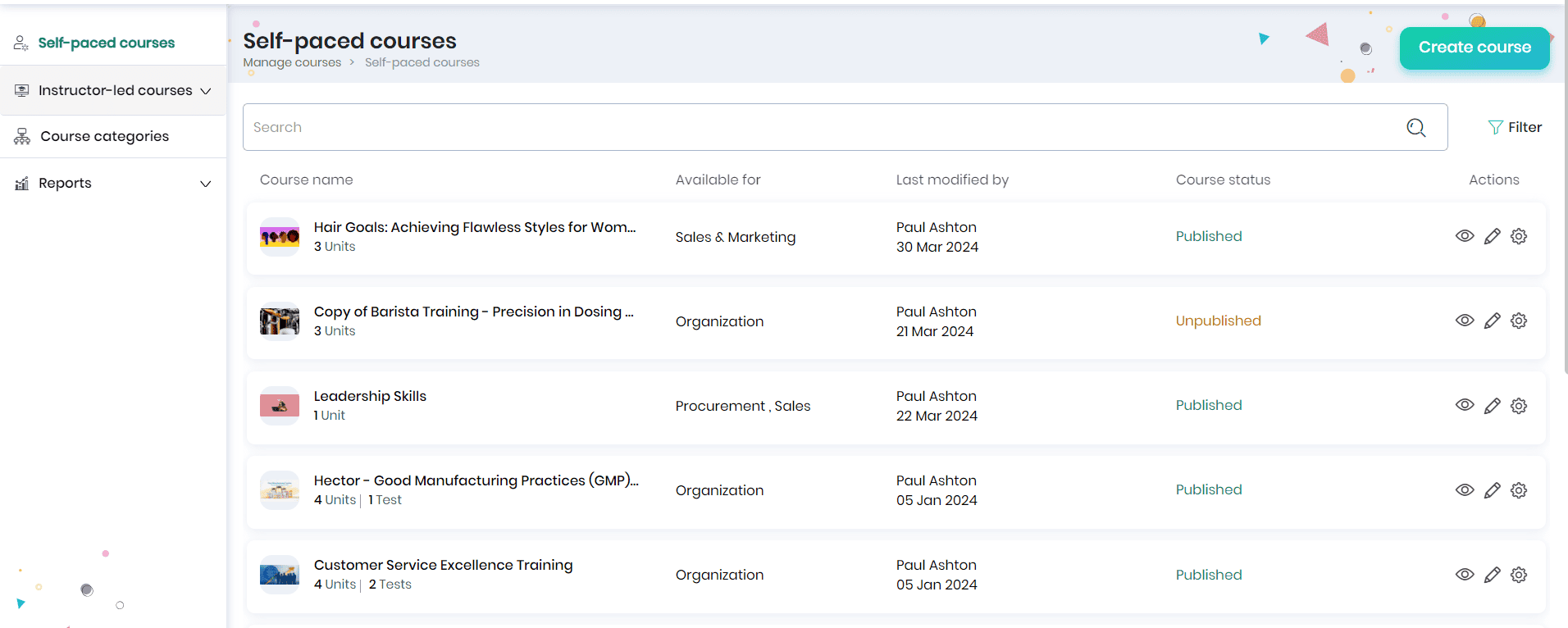The image size is (1568, 628).
Task: Edit the Leadership Skills course with pencil icon
Action: [1492, 406]
